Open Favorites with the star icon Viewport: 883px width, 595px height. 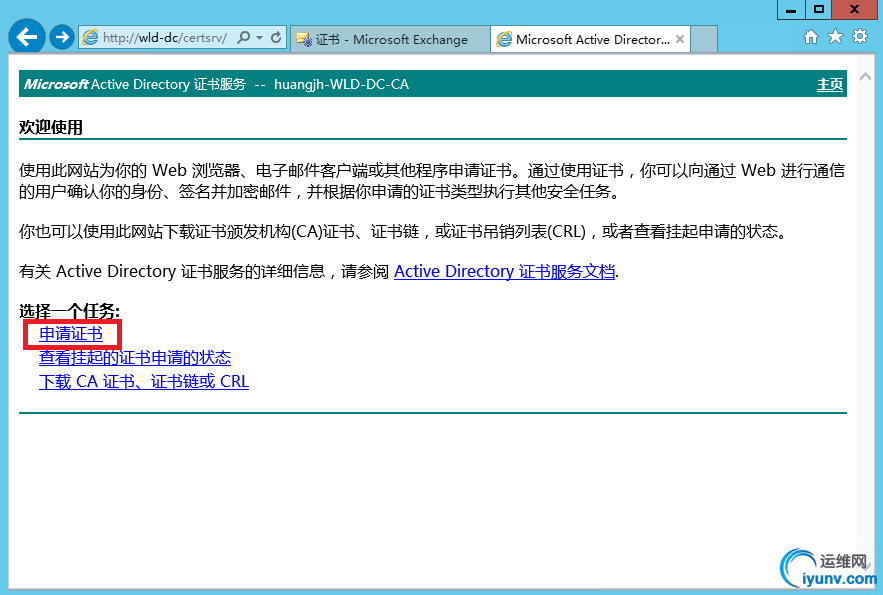[x=835, y=37]
